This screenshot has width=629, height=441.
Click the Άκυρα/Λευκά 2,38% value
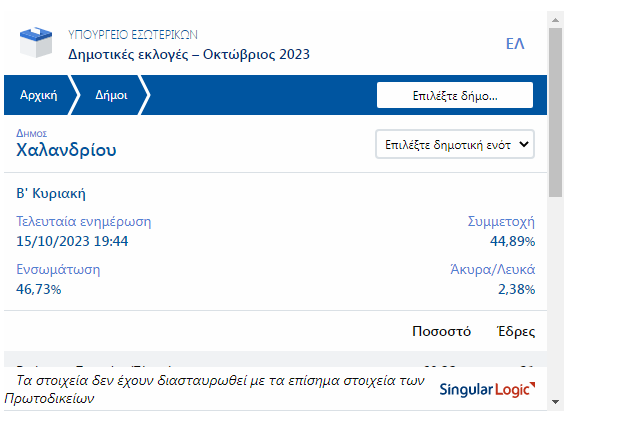coord(516,289)
